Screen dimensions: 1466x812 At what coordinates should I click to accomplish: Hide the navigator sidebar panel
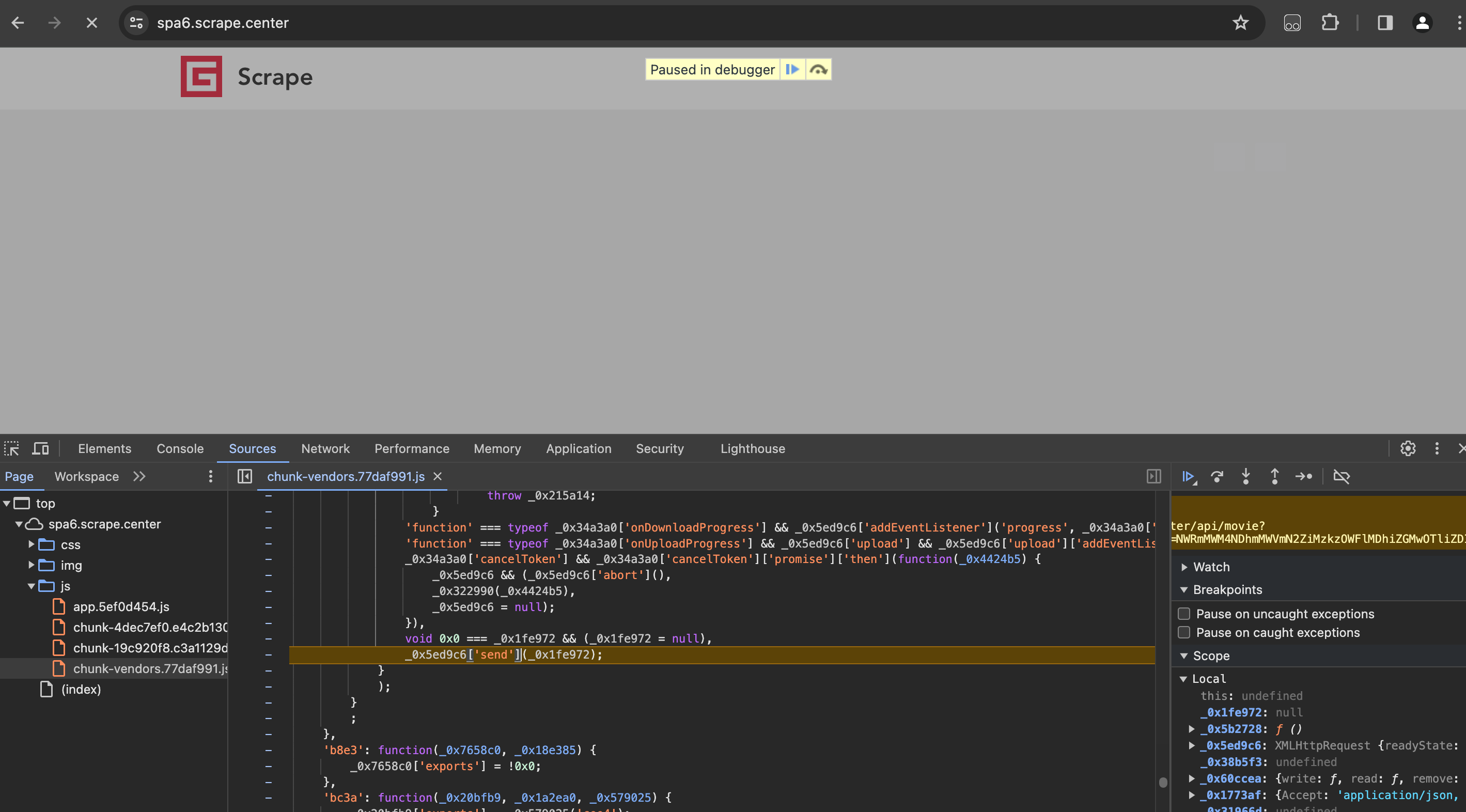(245, 477)
